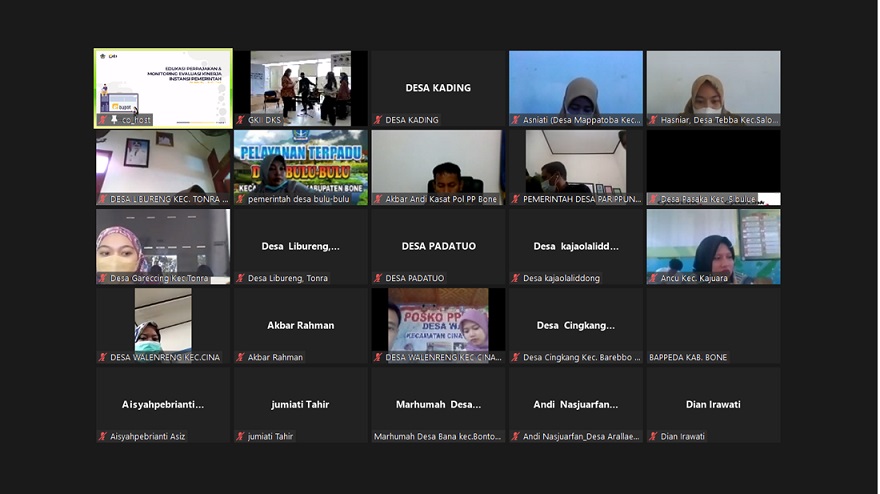The height and width of the screenshot is (494, 880).
Task: Click muted mic icon by DESA PADATUO label
Action: tap(378, 278)
